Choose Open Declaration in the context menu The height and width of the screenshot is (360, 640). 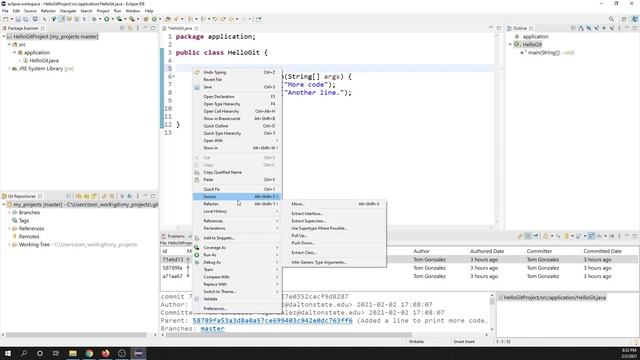coord(237,97)
